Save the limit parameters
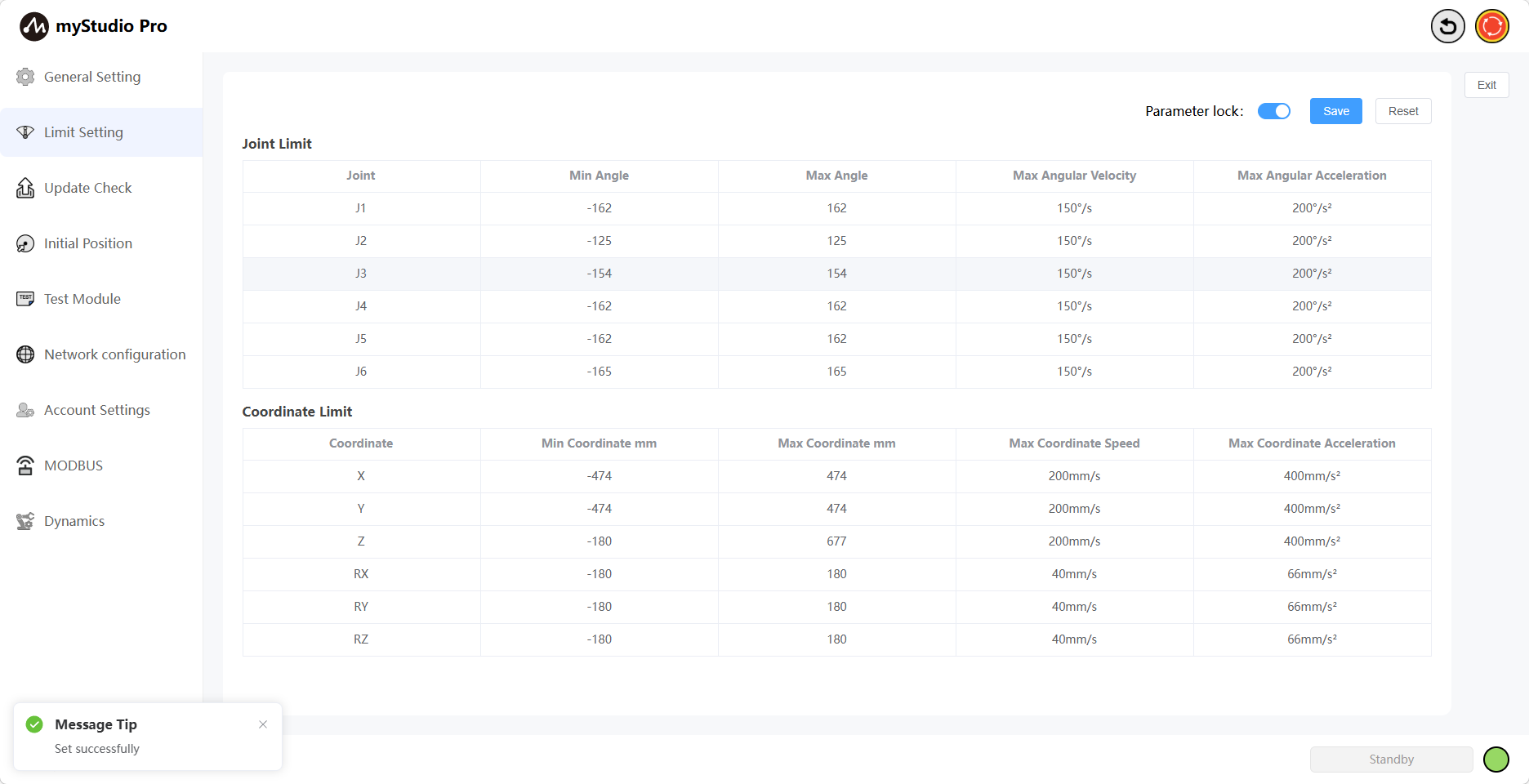Viewport: 1529px width, 784px height. coord(1335,111)
